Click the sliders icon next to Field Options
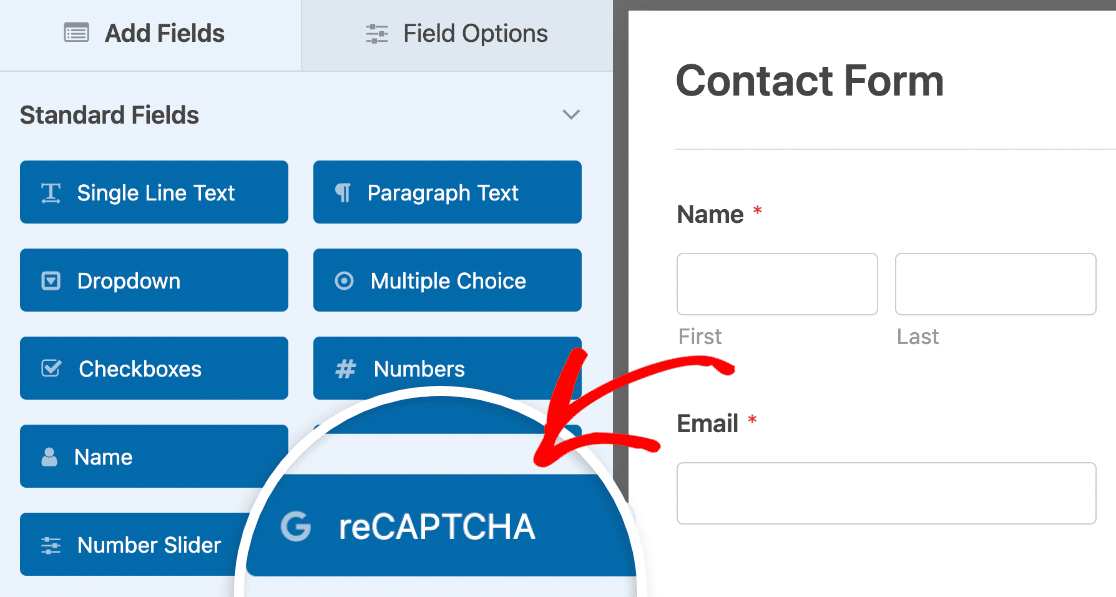The height and width of the screenshot is (597, 1116). click(377, 33)
